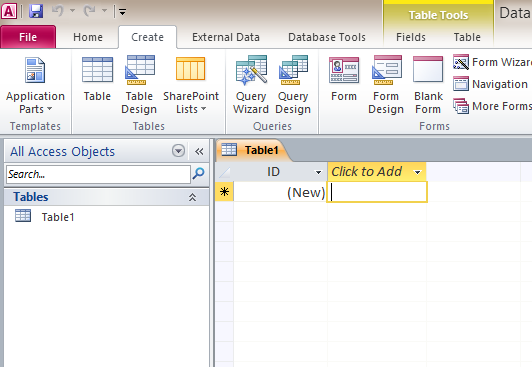The width and height of the screenshot is (532, 367).
Task: Go to the External Data tab
Action: click(x=226, y=37)
